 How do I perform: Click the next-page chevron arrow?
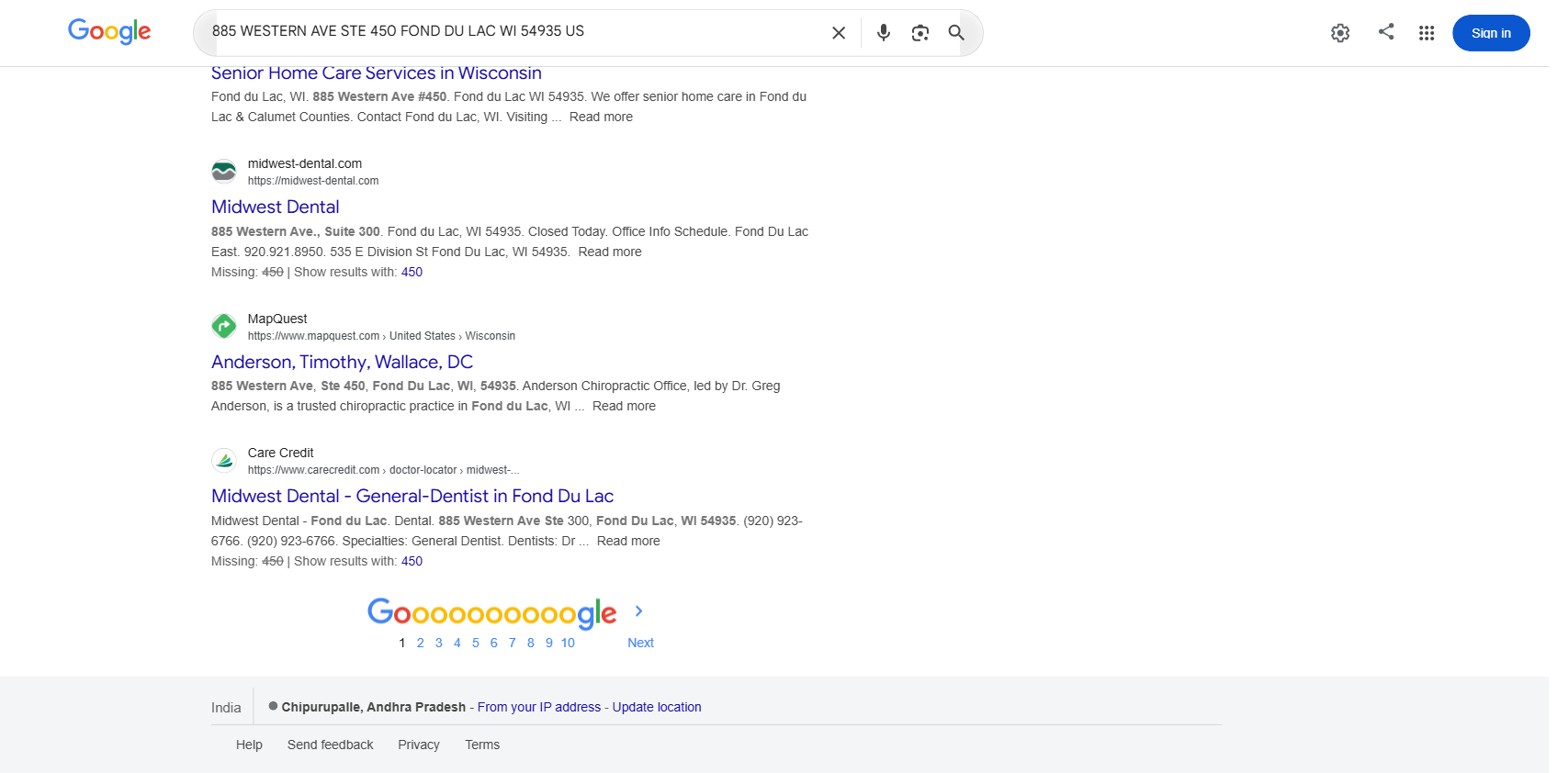(639, 611)
